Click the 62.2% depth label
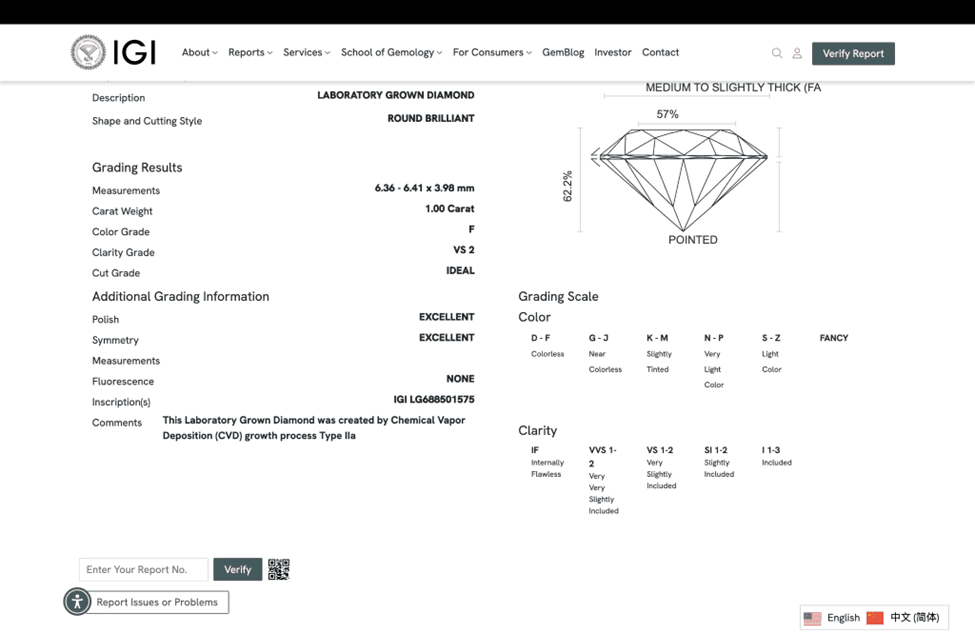The width and height of the screenshot is (975, 633). [567, 186]
